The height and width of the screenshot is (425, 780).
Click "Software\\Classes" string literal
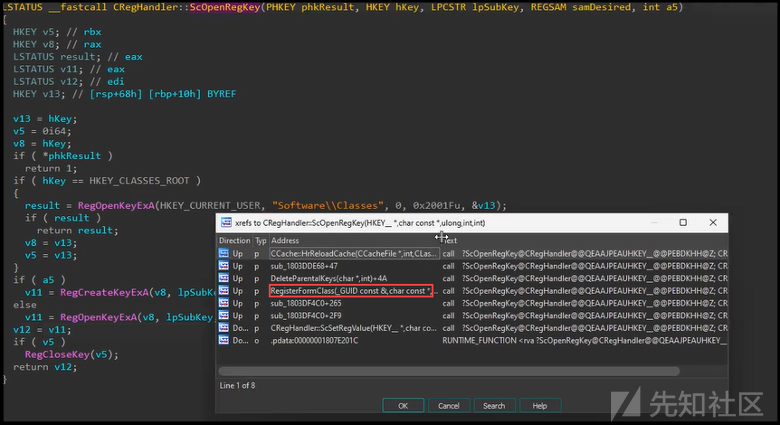click(x=328, y=206)
